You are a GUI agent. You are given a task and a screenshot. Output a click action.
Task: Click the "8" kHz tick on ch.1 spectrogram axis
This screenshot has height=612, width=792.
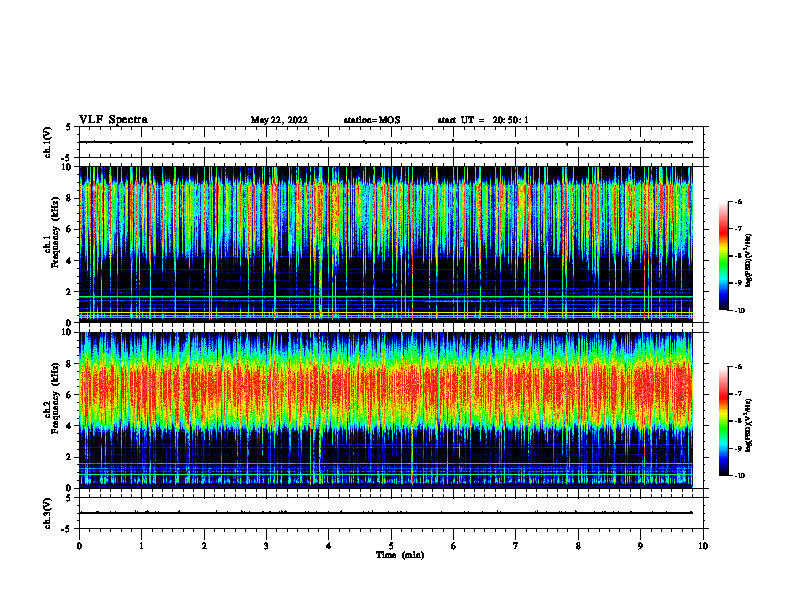[x=69, y=198]
